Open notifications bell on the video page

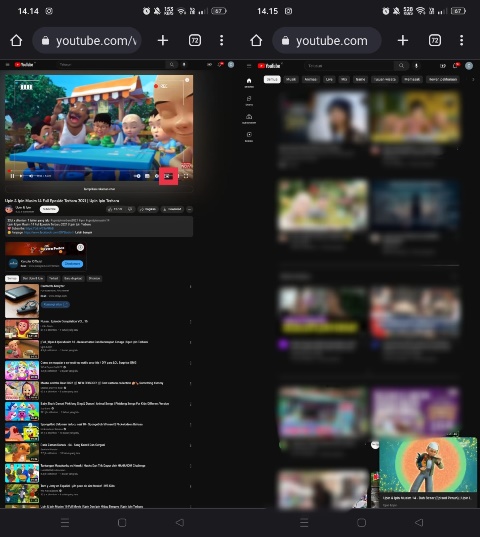tap(220, 64)
